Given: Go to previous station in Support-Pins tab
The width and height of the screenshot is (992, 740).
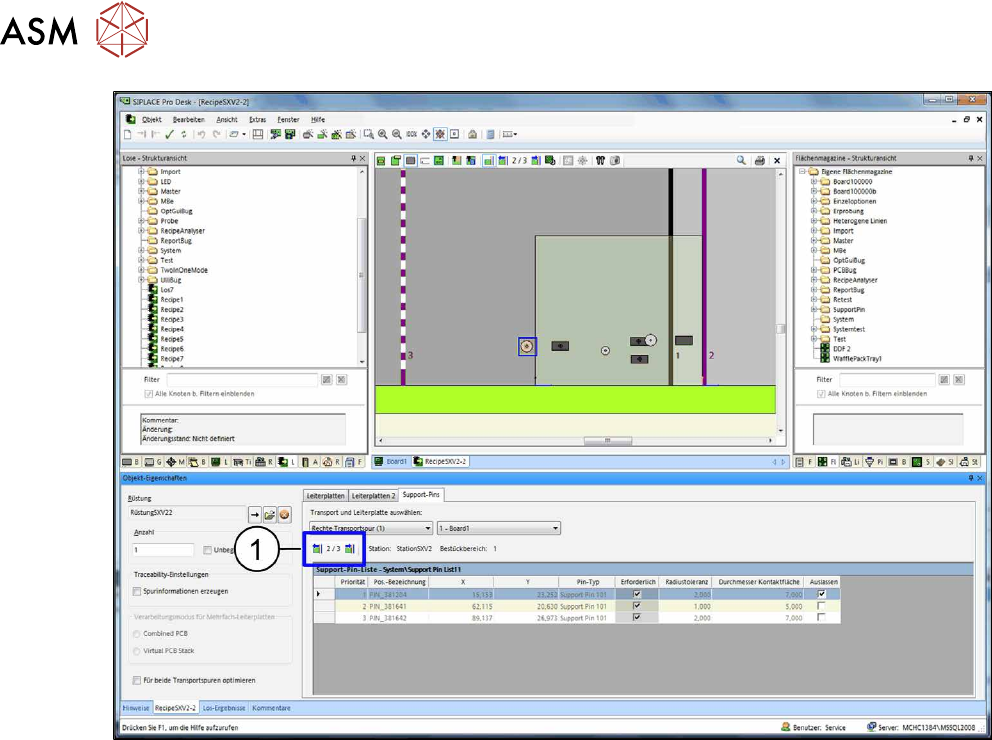Looking at the screenshot, I should coord(317,548).
